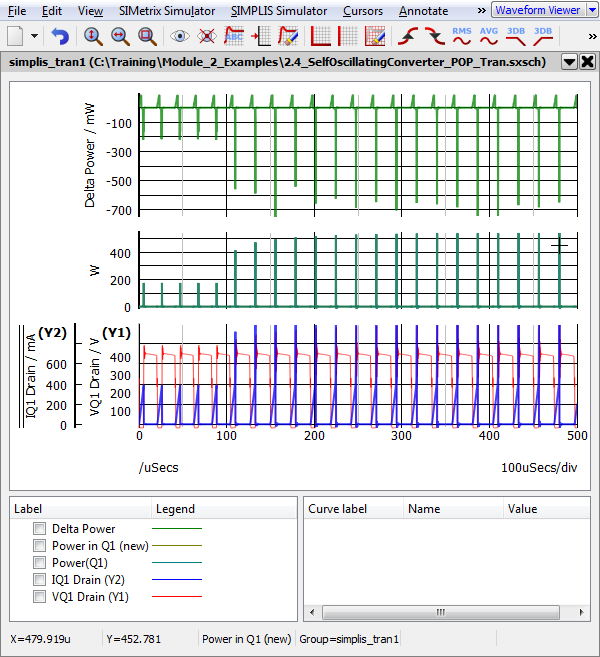Click the Curve label column header

click(x=337, y=509)
